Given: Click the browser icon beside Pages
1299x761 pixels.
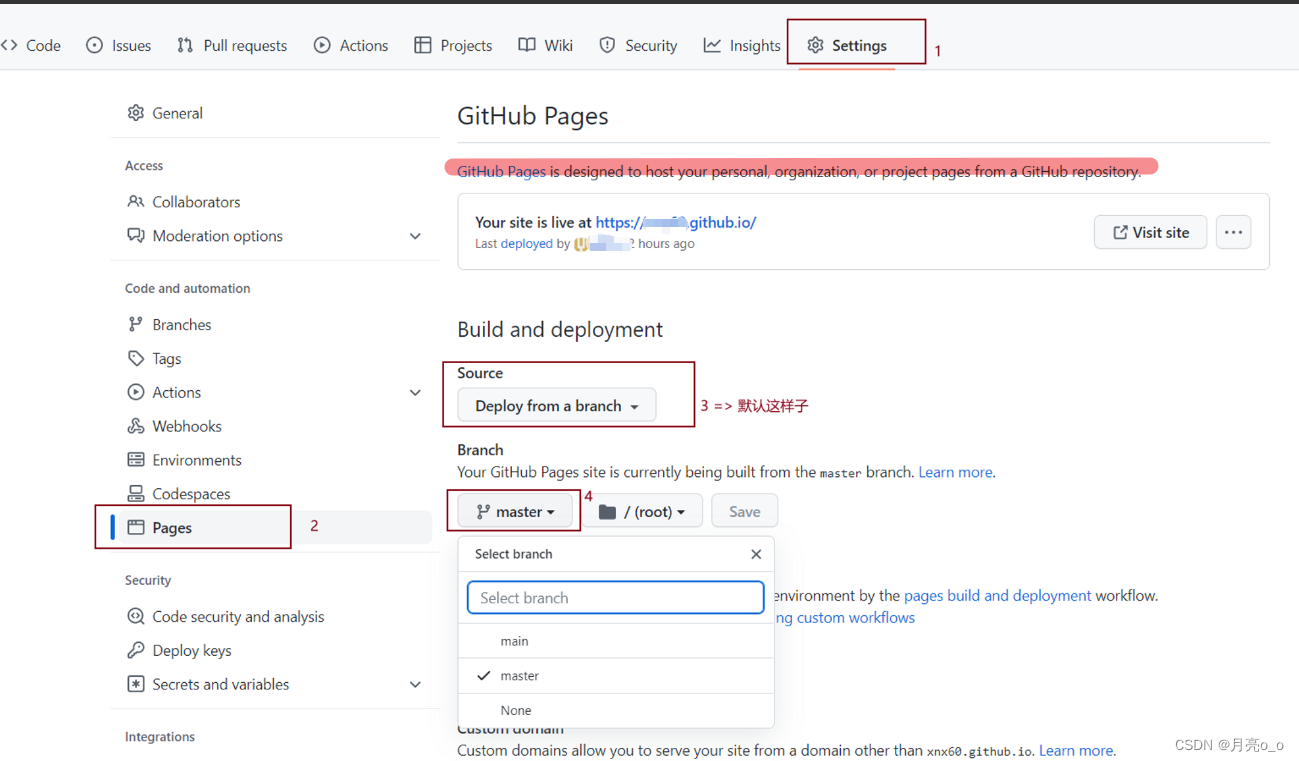Looking at the screenshot, I should [136, 528].
